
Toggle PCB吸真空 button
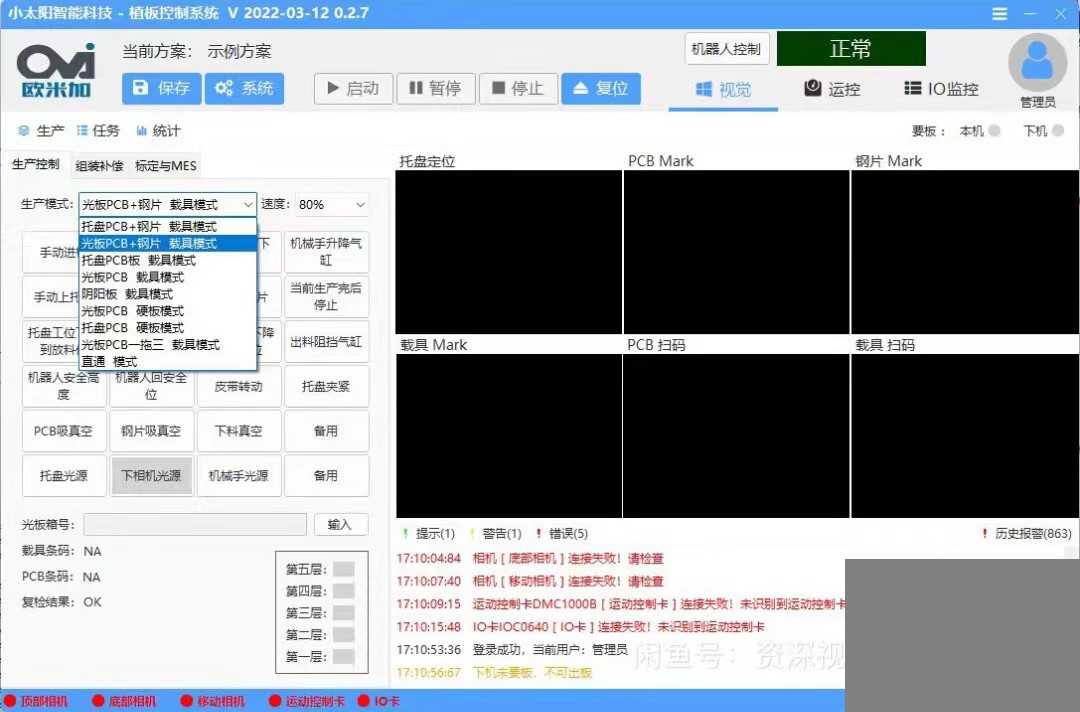tap(64, 431)
